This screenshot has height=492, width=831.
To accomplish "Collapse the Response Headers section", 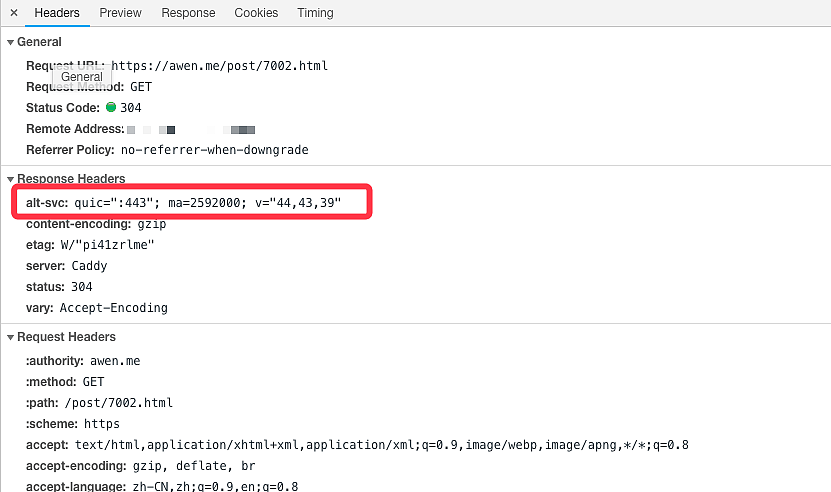I will click(x=11, y=179).
